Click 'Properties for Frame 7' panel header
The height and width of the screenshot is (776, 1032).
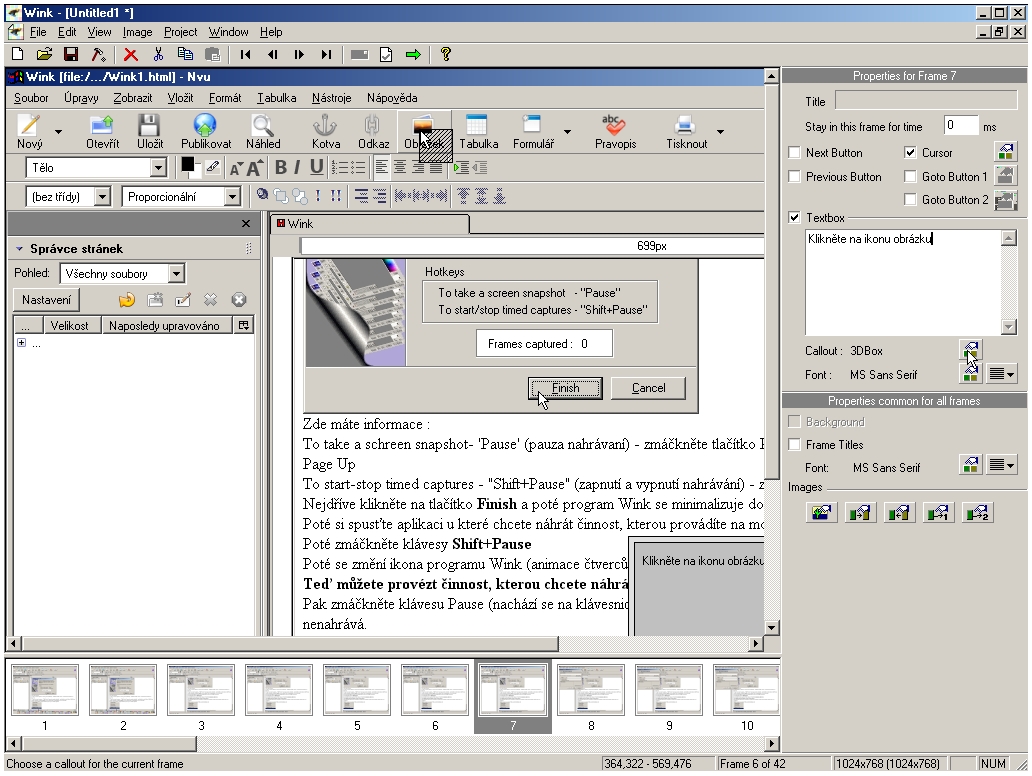pyautogui.click(x=904, y=76)
